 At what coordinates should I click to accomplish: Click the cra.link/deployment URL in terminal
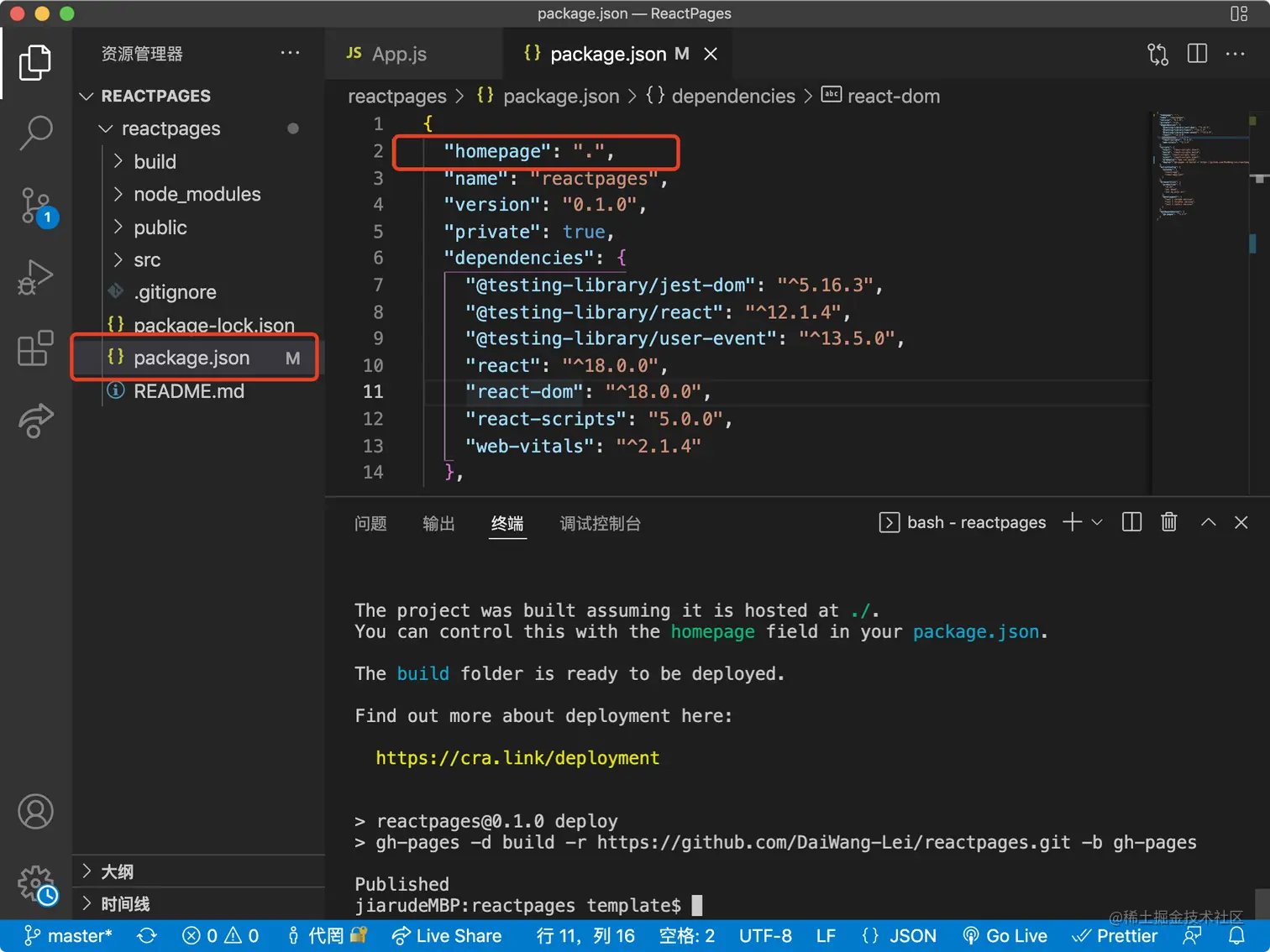coord(517,758)
